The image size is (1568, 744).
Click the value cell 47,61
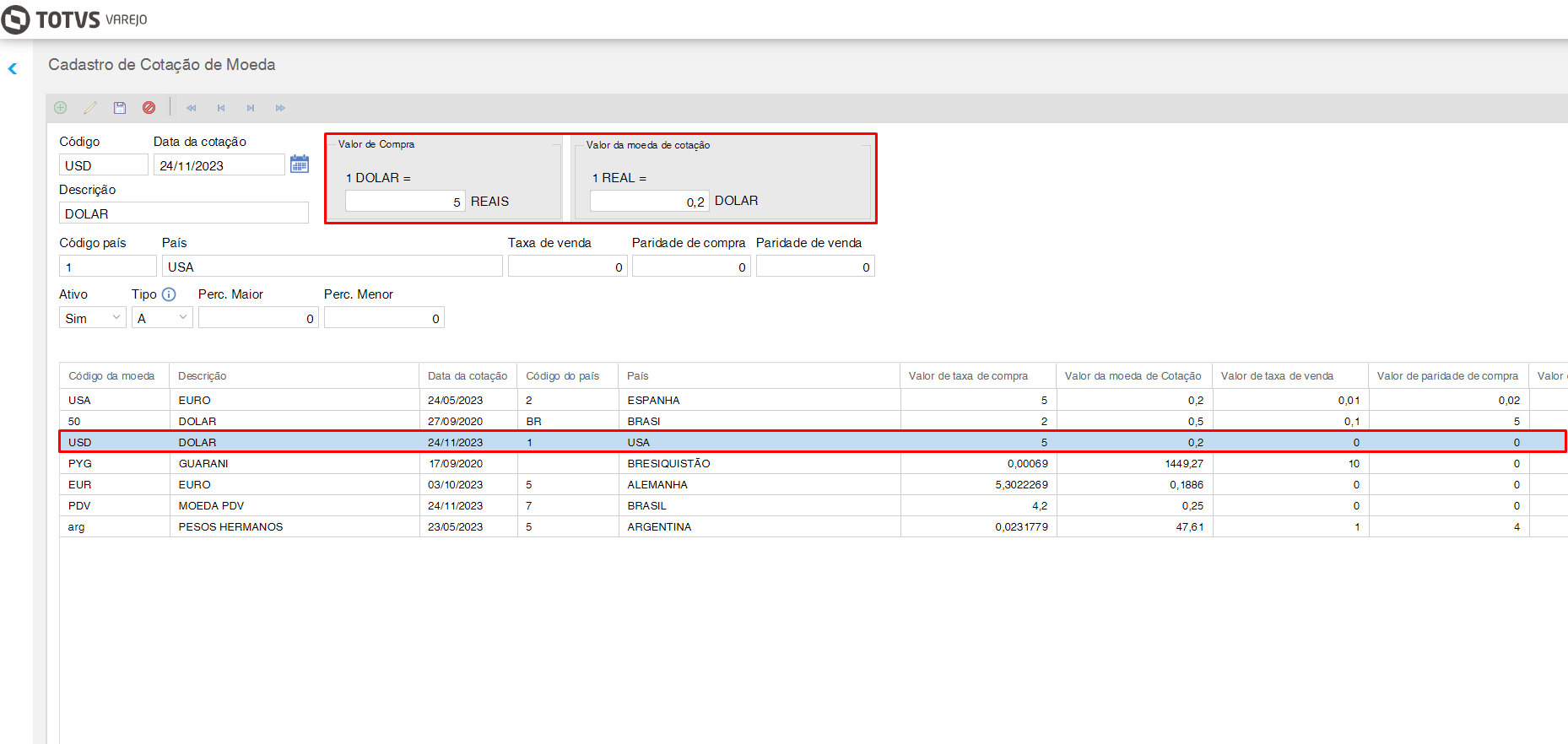(1135, 526)
